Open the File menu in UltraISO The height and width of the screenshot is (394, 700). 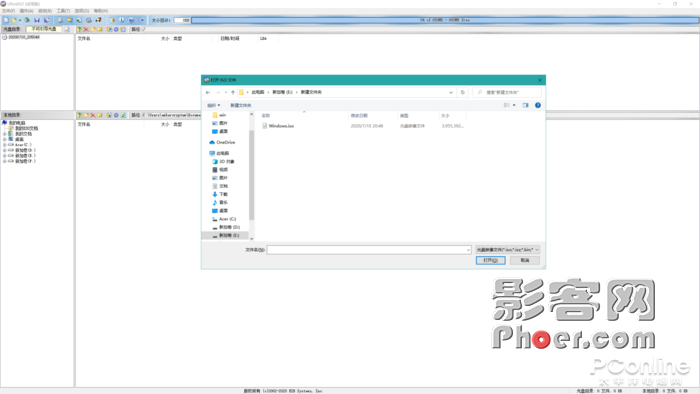[8, 11]
